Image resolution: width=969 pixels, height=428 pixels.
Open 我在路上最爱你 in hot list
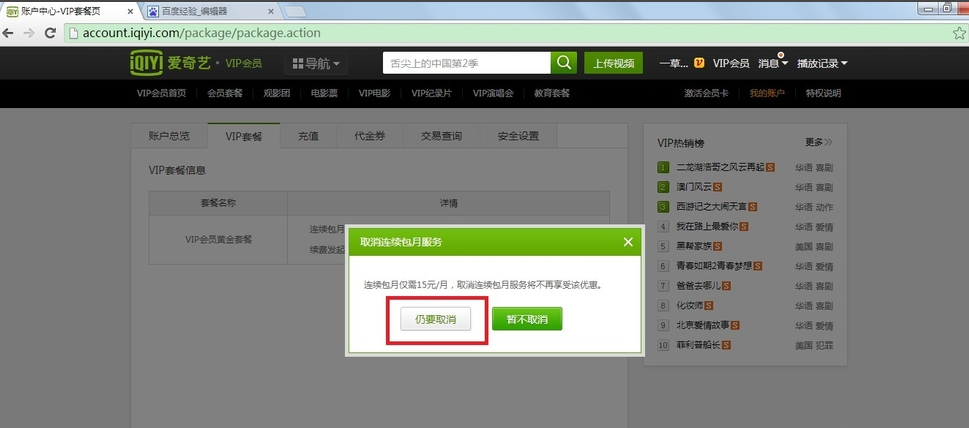708,227
